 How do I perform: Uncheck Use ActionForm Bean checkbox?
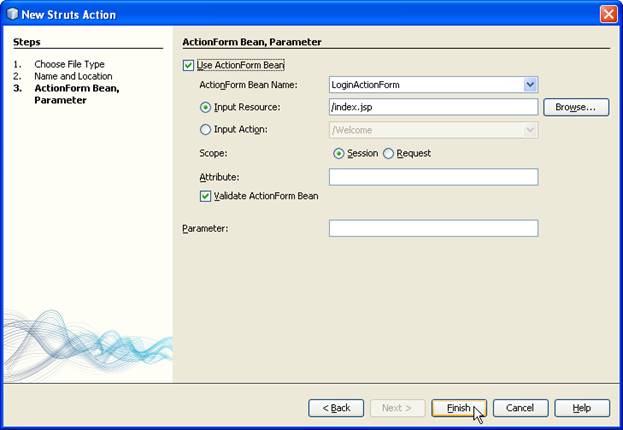coord(188,65)
